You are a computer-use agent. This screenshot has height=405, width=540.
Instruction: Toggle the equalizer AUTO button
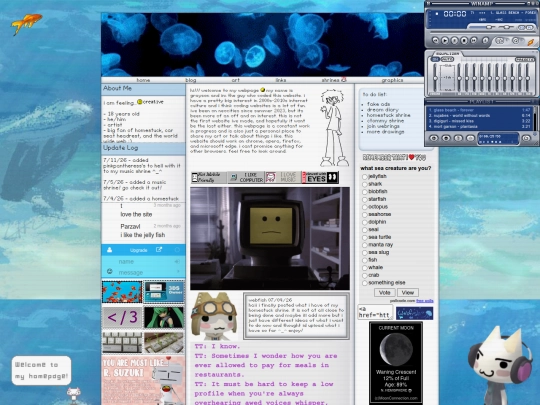[447, 59]
